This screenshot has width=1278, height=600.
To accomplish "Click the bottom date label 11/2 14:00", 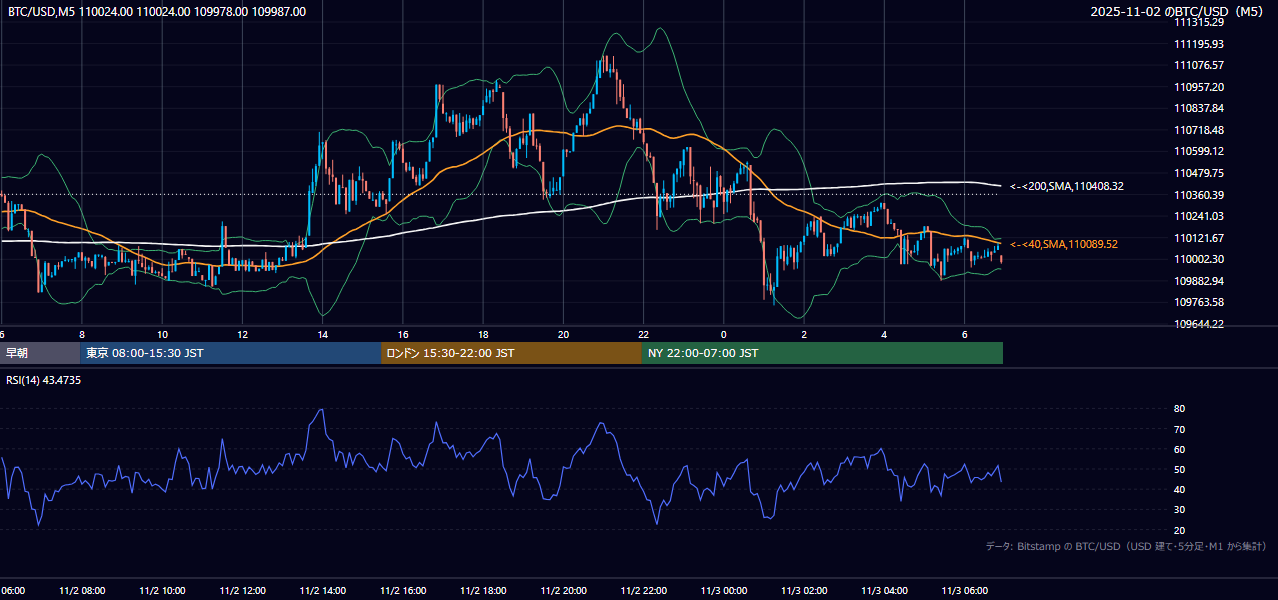I will pos(322,590).
